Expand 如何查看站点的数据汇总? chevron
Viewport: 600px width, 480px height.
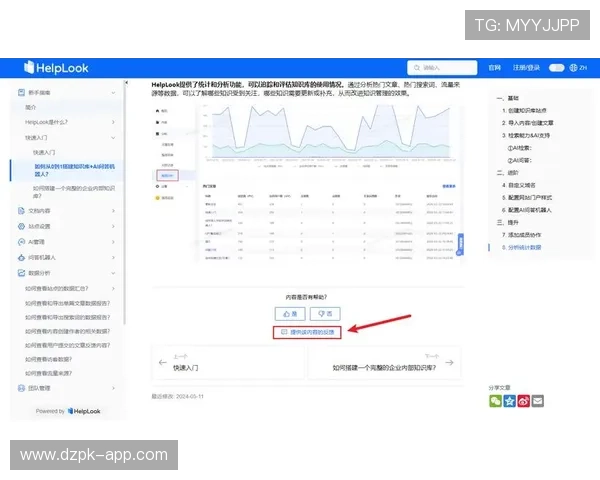(x=113, y=289)
